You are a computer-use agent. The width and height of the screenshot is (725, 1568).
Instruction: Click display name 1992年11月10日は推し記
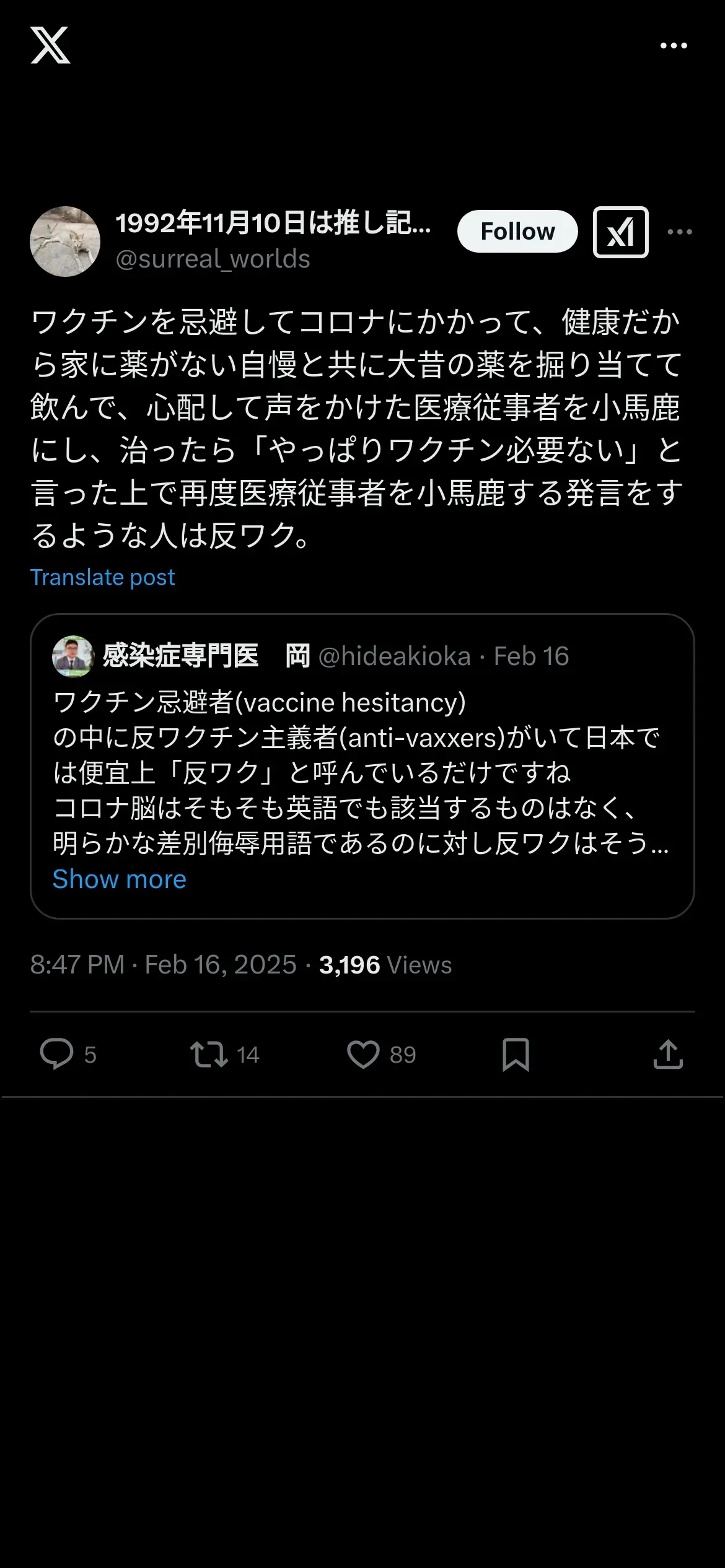point(273,223)
